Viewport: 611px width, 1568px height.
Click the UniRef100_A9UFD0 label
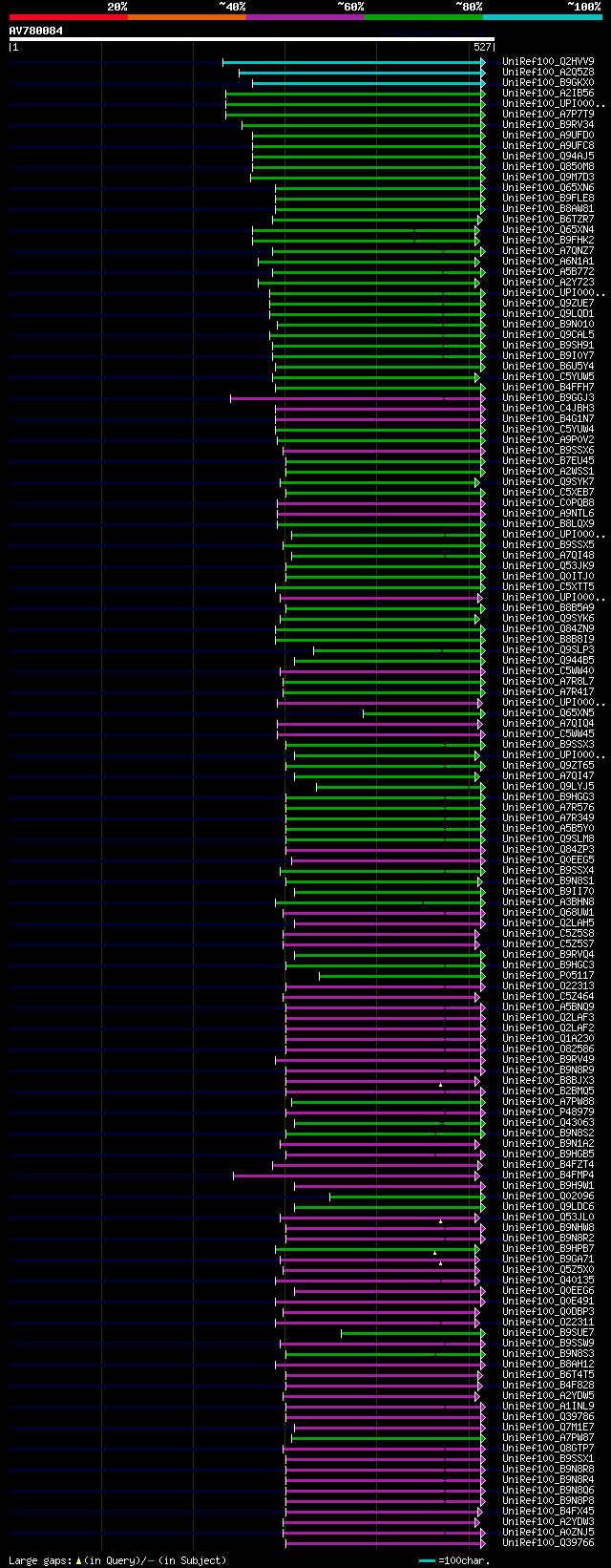click(x=548, y=136)
